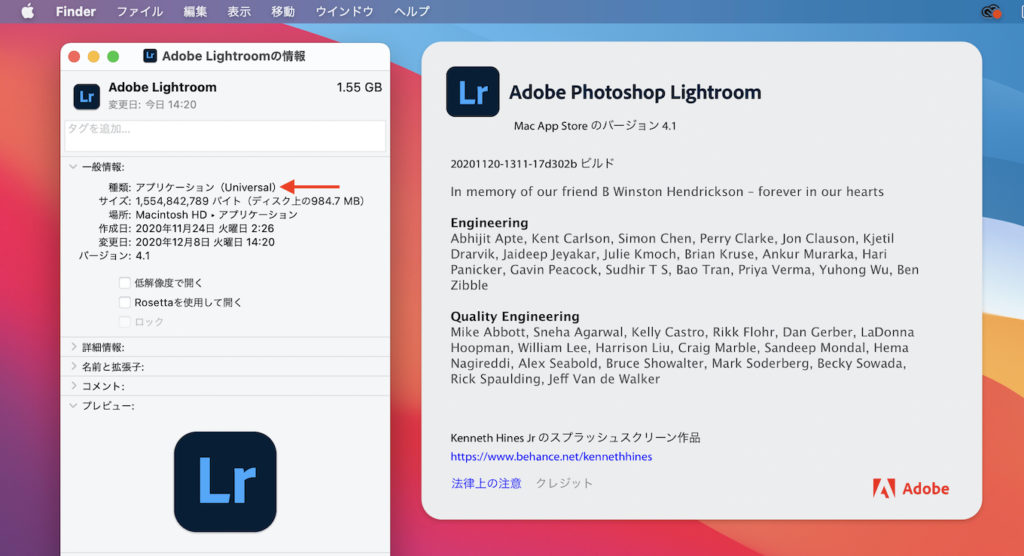Open the Finder menu
The image size is (1024, 556).
(x=76, y=11)
